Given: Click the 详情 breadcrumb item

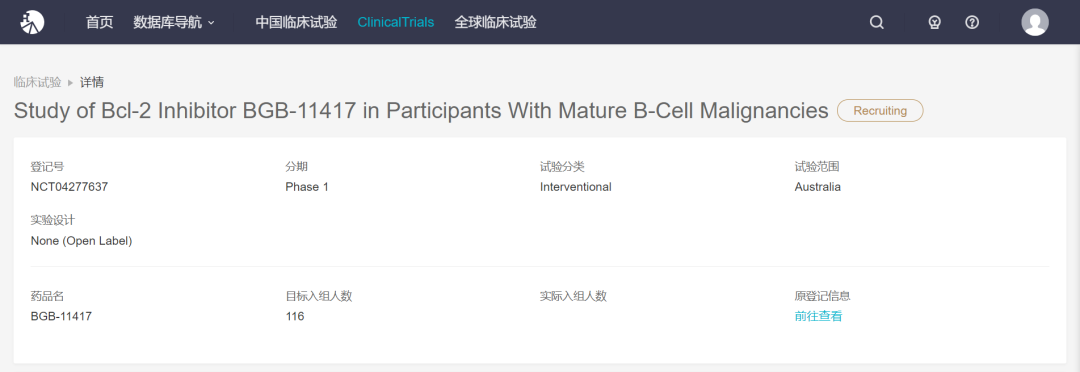Looking at the screenshot, I should coord(92,83).
